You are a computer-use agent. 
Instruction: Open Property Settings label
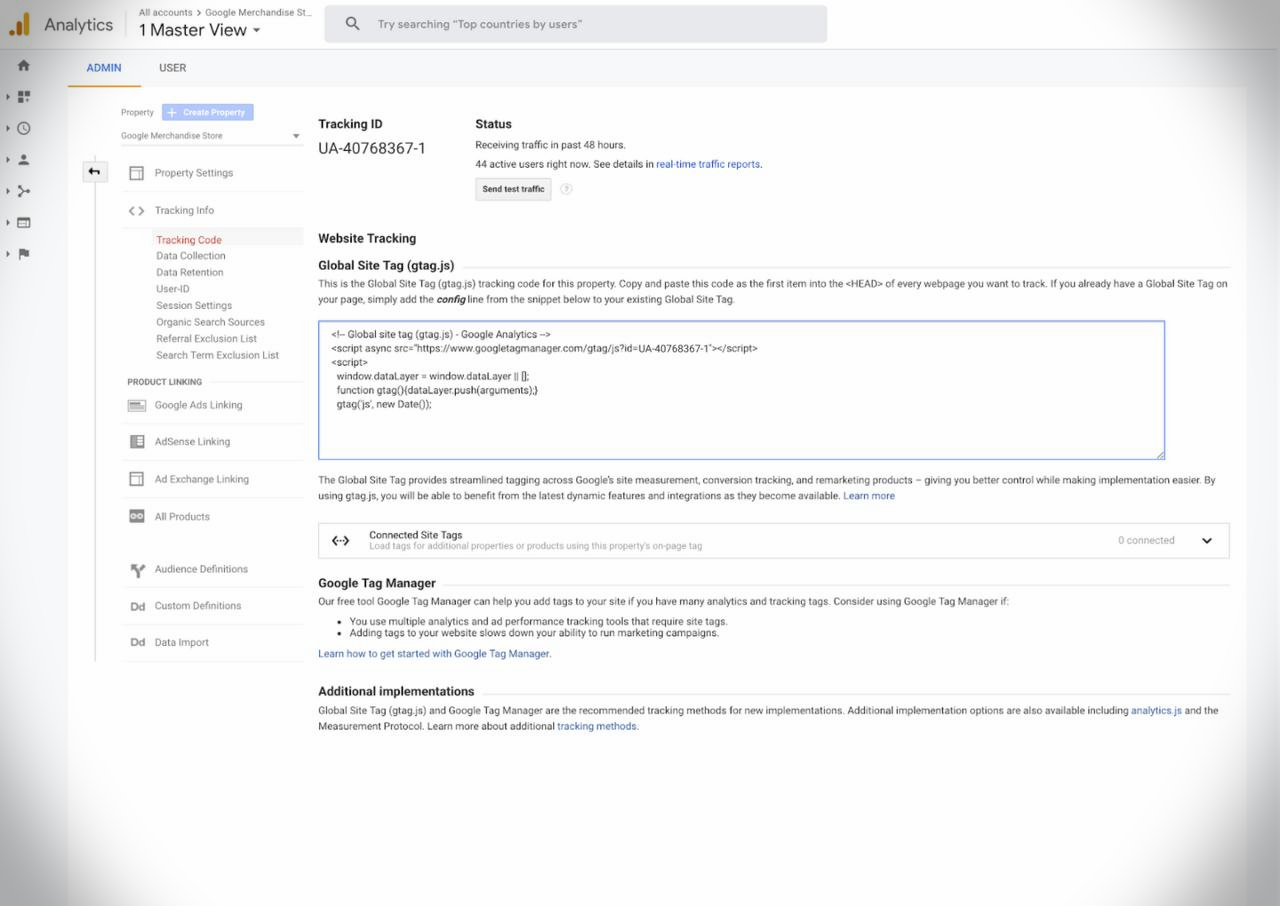(194, 173)
